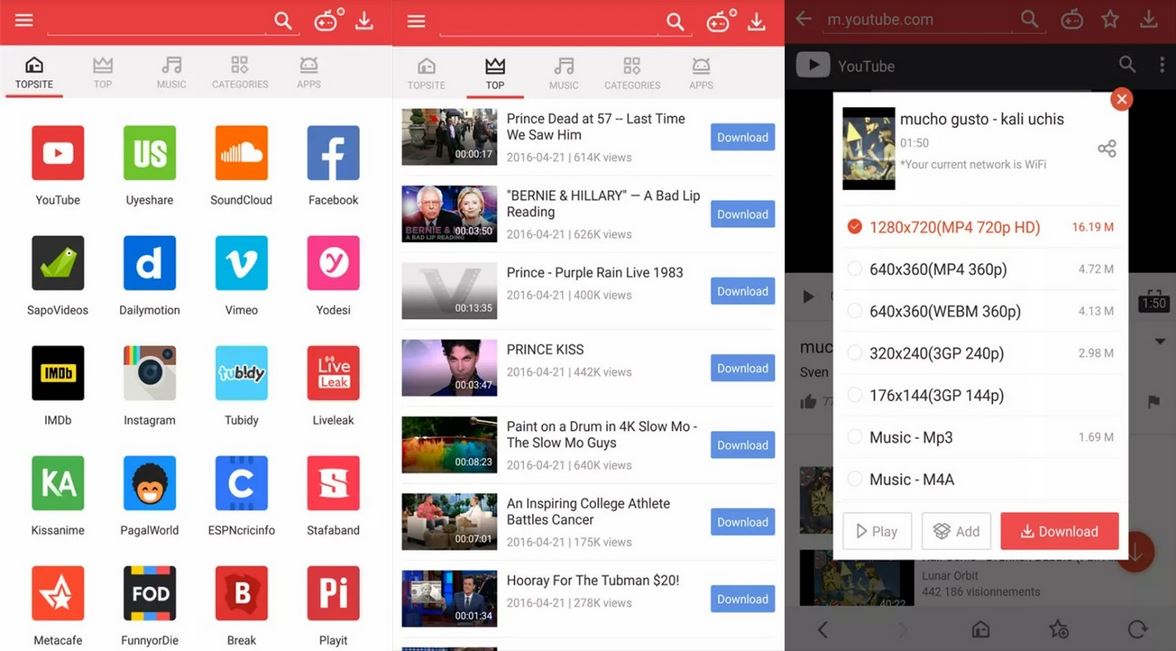
Task: Switch to TOPSITE tab in second screen
Action: point(426,74)
